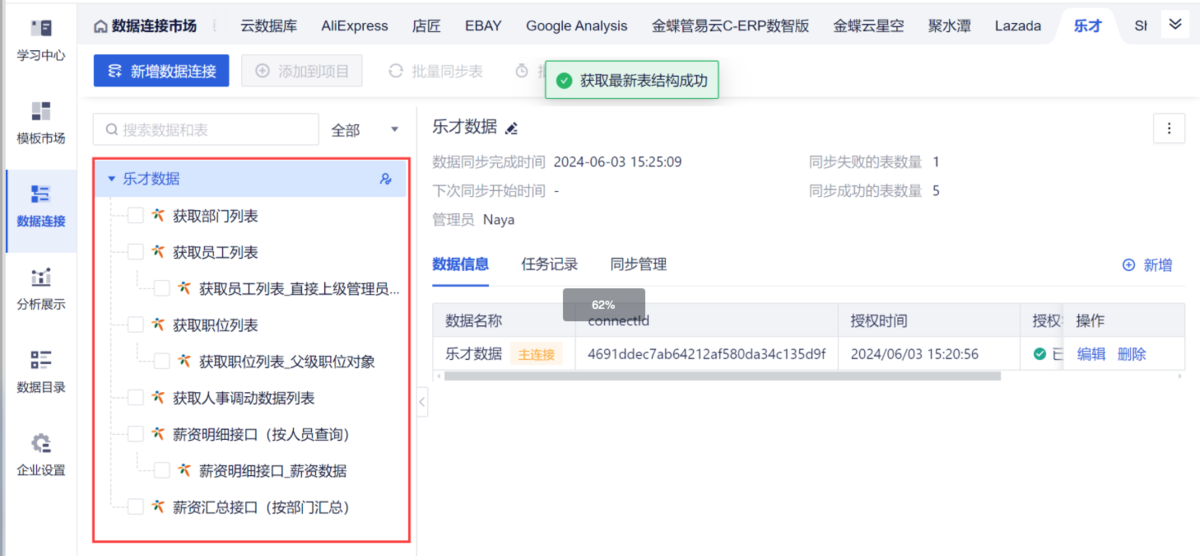This screenshot has height=556, width=1200.
Task: Switch to the 店匠 connector tab
Action: click(x=427, y=26)
